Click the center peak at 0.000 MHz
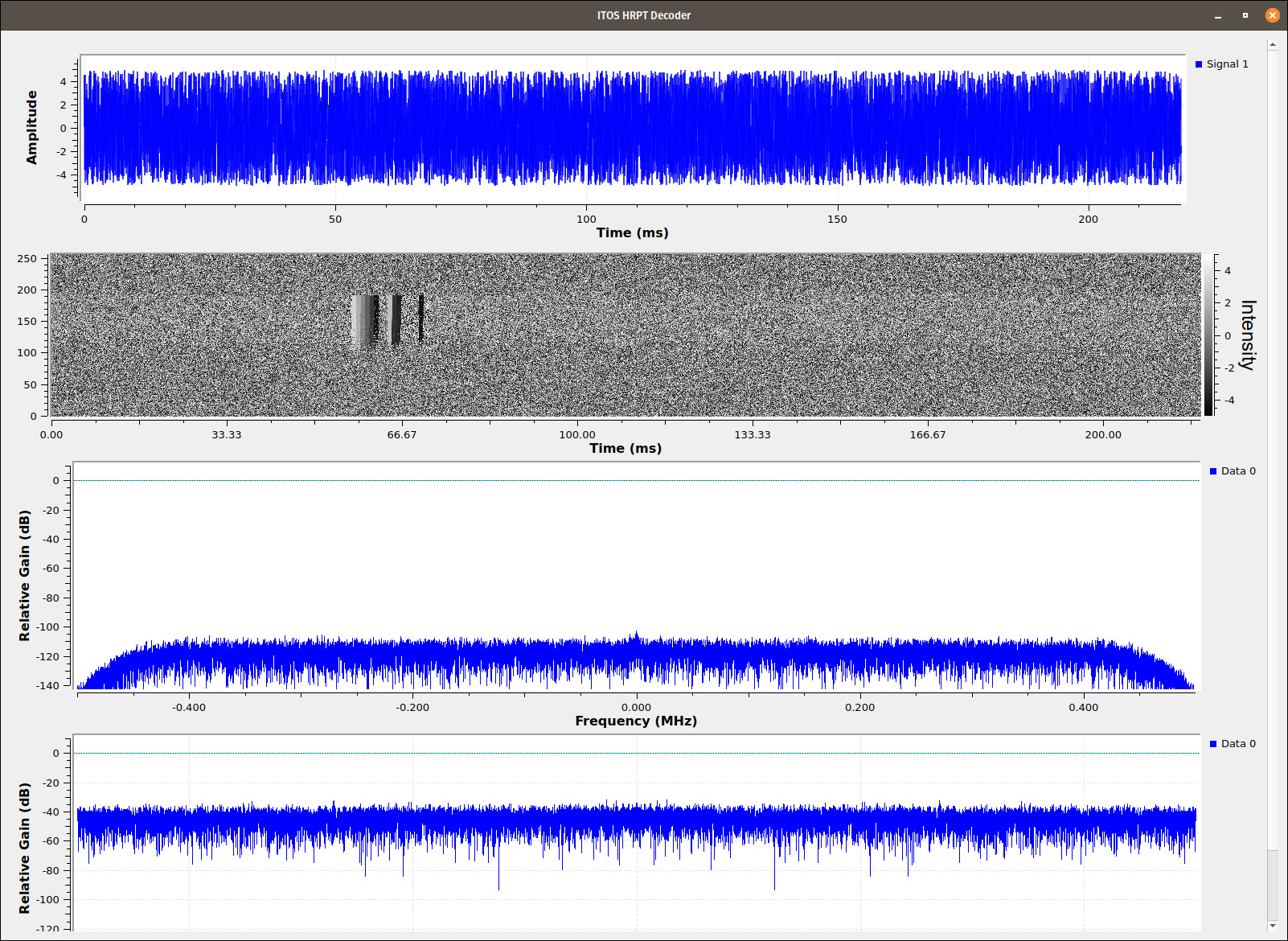This screenshot has height=941, width=1288. (x=637, y=635)
